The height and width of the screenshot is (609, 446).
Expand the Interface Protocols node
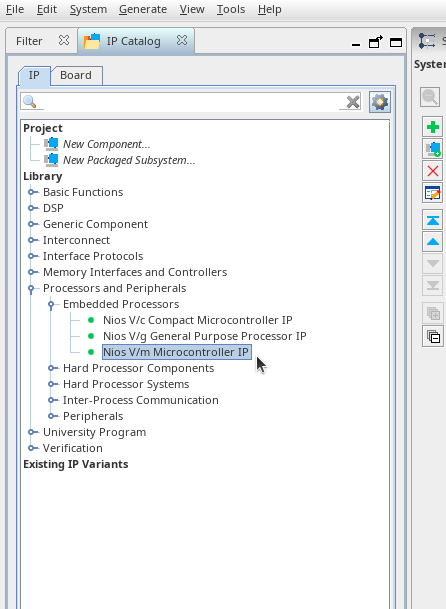33,256
